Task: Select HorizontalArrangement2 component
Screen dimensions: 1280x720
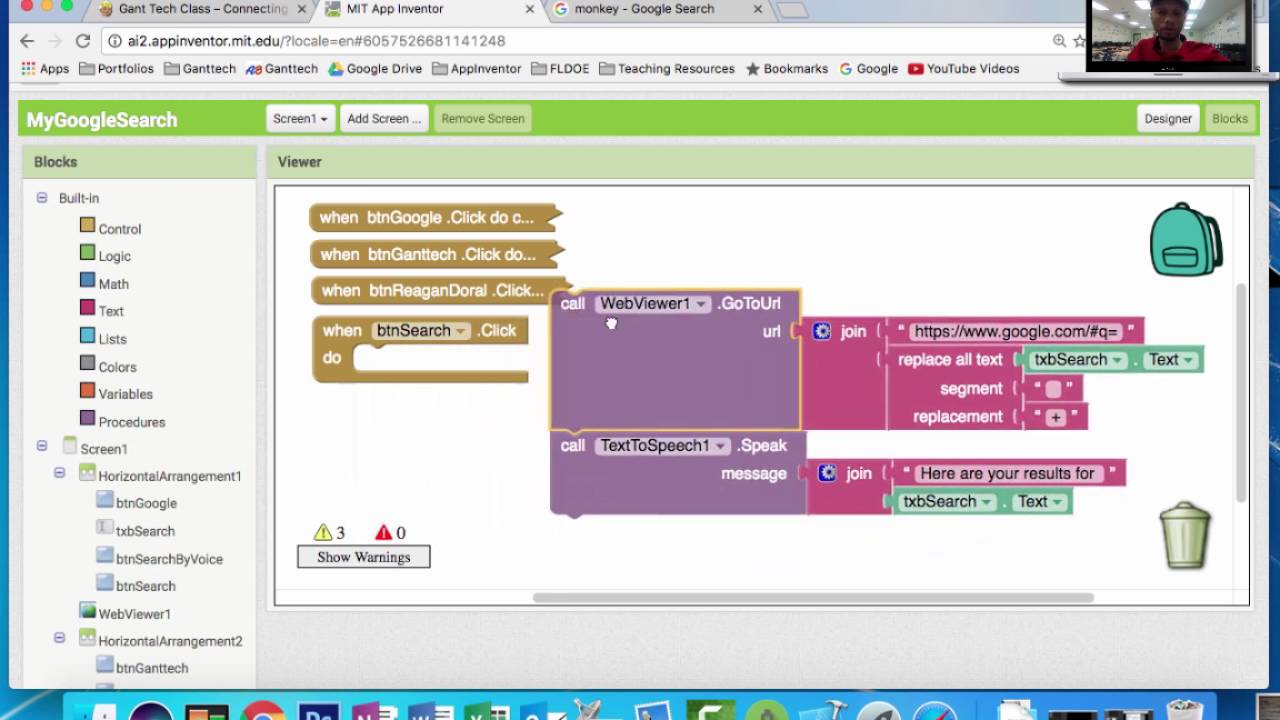Action: point(170,641)
